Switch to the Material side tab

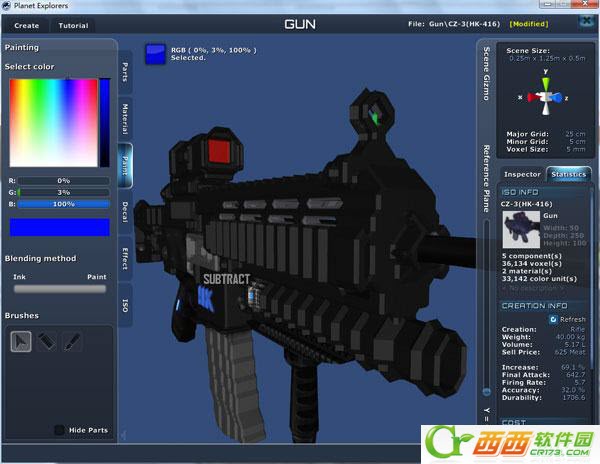point(125,119)
